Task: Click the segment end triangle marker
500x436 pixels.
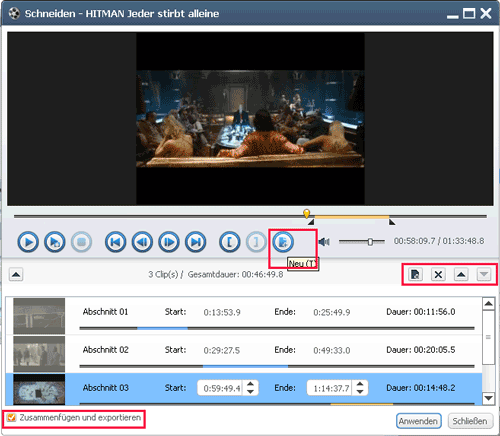Action: tap(392, 222)
